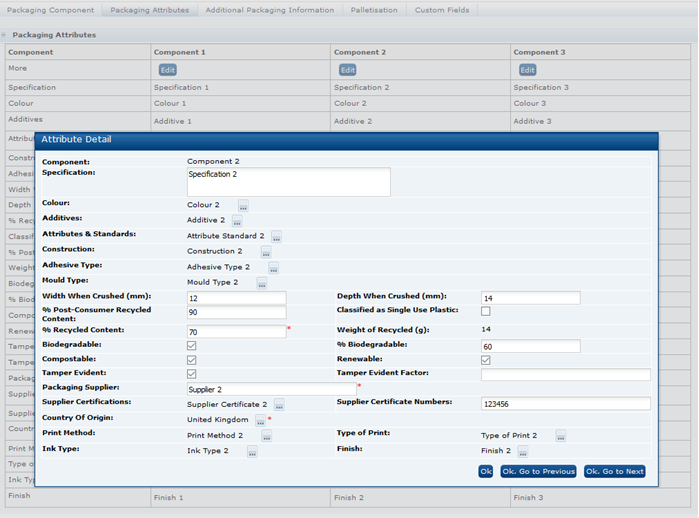Uncheck the Renewable checkbox
This screenshot has width=699, height=518.
[x=486, y=360]
